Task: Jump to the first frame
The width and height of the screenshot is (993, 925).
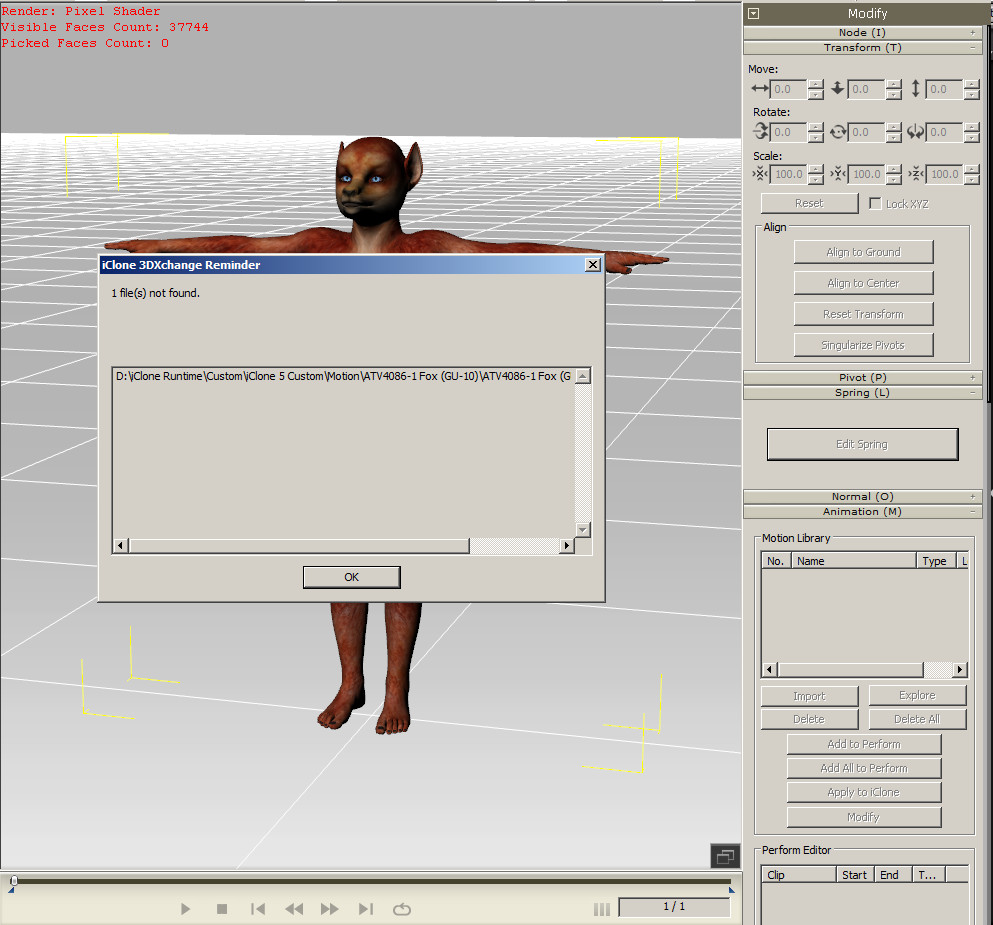Action: click(x=258, y=909)
